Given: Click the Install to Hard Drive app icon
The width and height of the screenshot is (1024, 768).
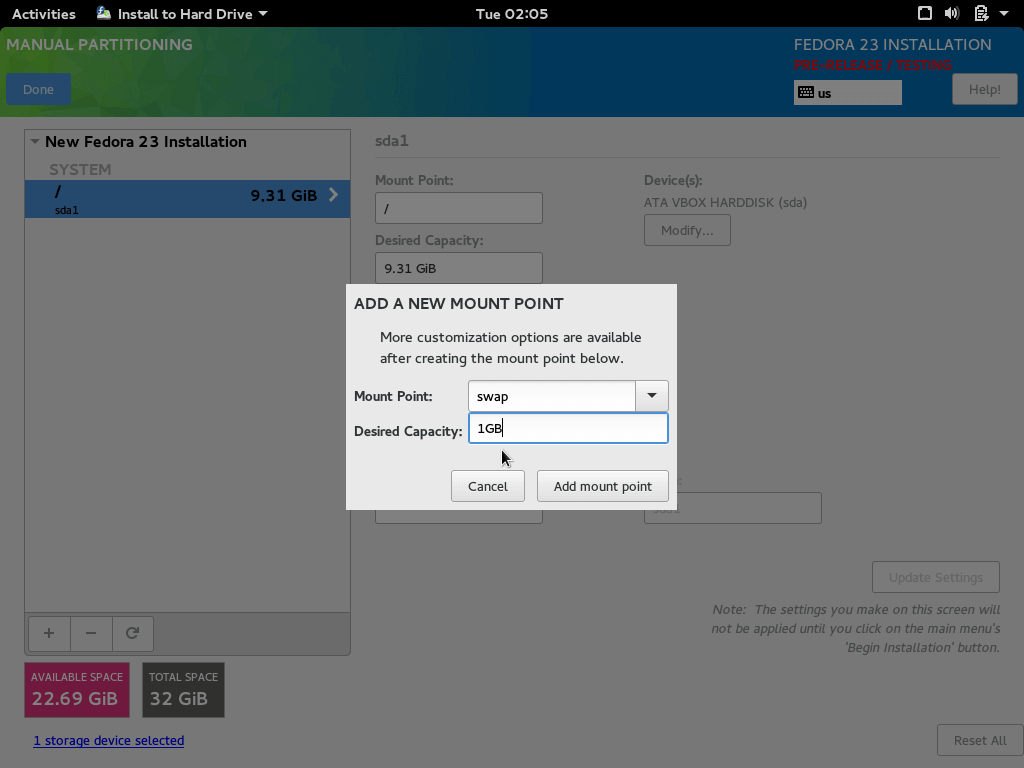Looking at the screenshot, I should pos(104,13).
